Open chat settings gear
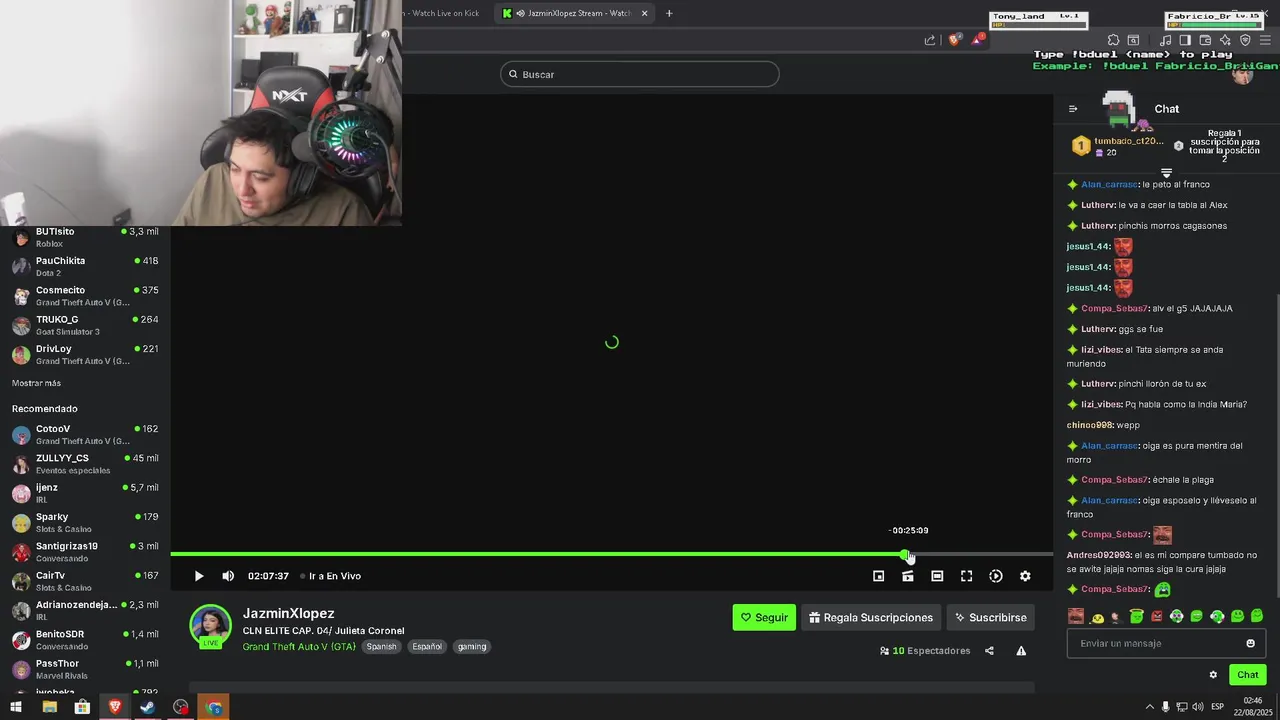Screen dimensions: 1280x720 (1213, 675)
